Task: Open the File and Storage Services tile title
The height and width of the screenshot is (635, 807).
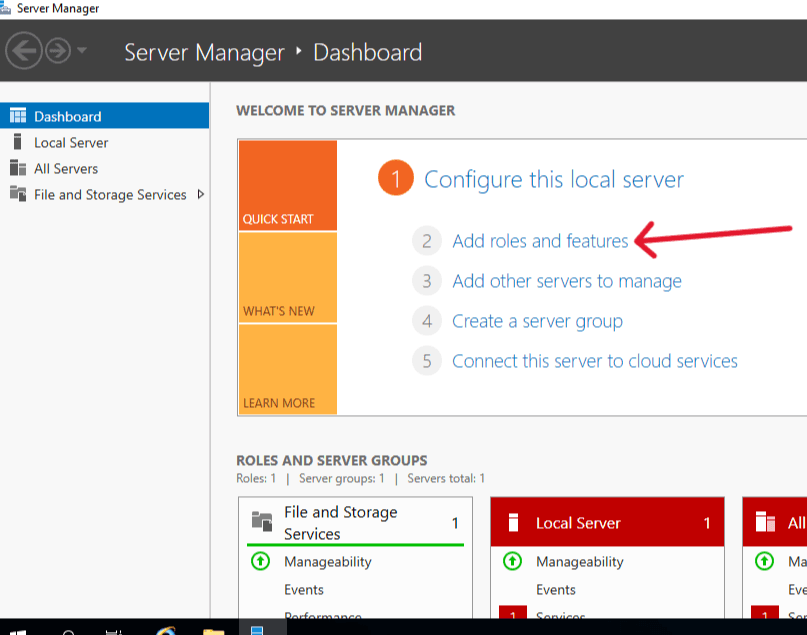Action: [x=340, y=523]
